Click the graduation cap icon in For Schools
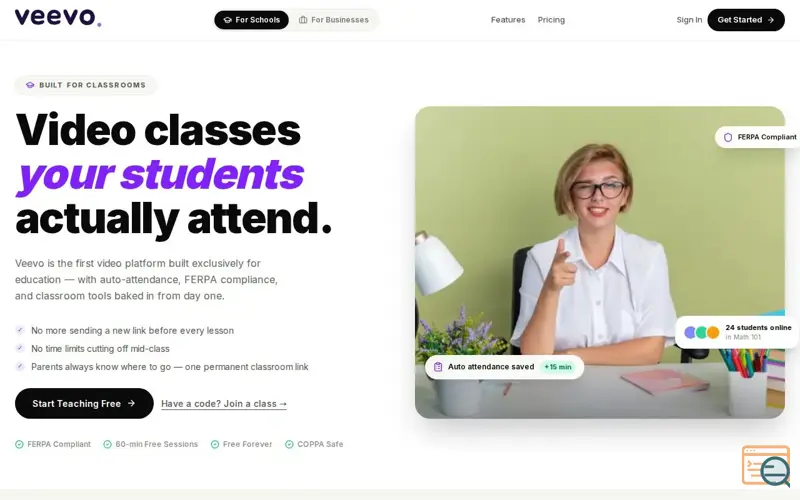Image resolution: width=800 pixels, height=500 pixels. [x=228, y=20]
